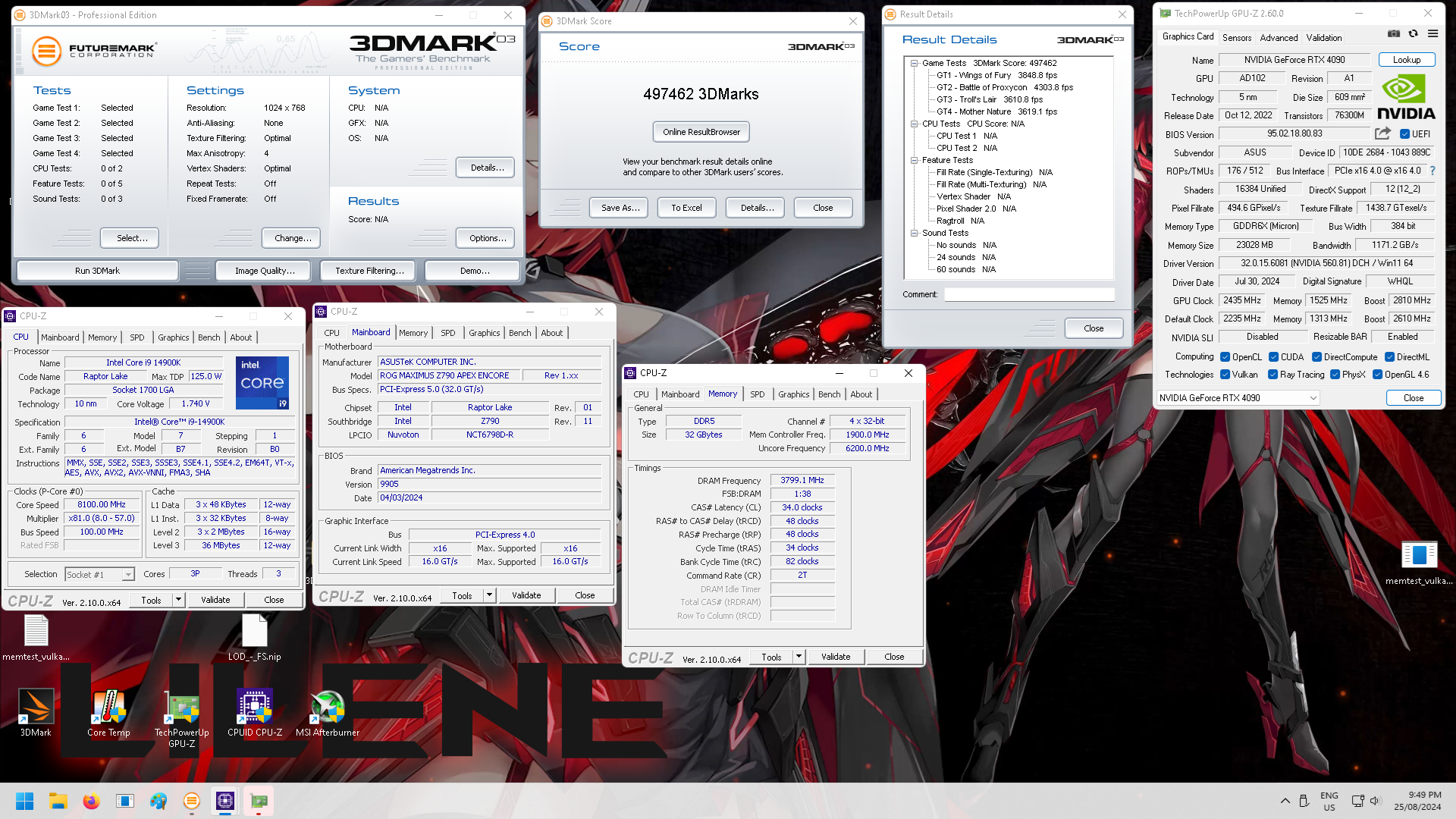Open the GPU selection dropdown in GPU-Z

(1238, 398)
